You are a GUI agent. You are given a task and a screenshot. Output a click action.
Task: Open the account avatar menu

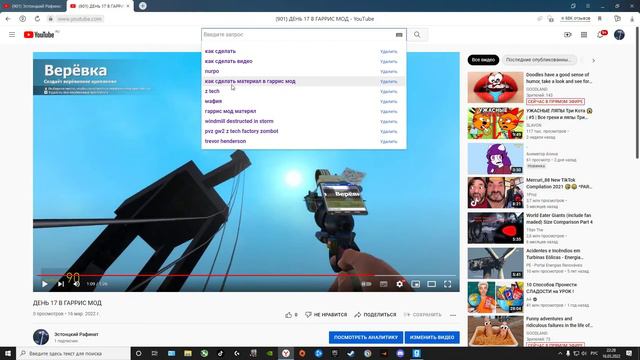point(619,35)
